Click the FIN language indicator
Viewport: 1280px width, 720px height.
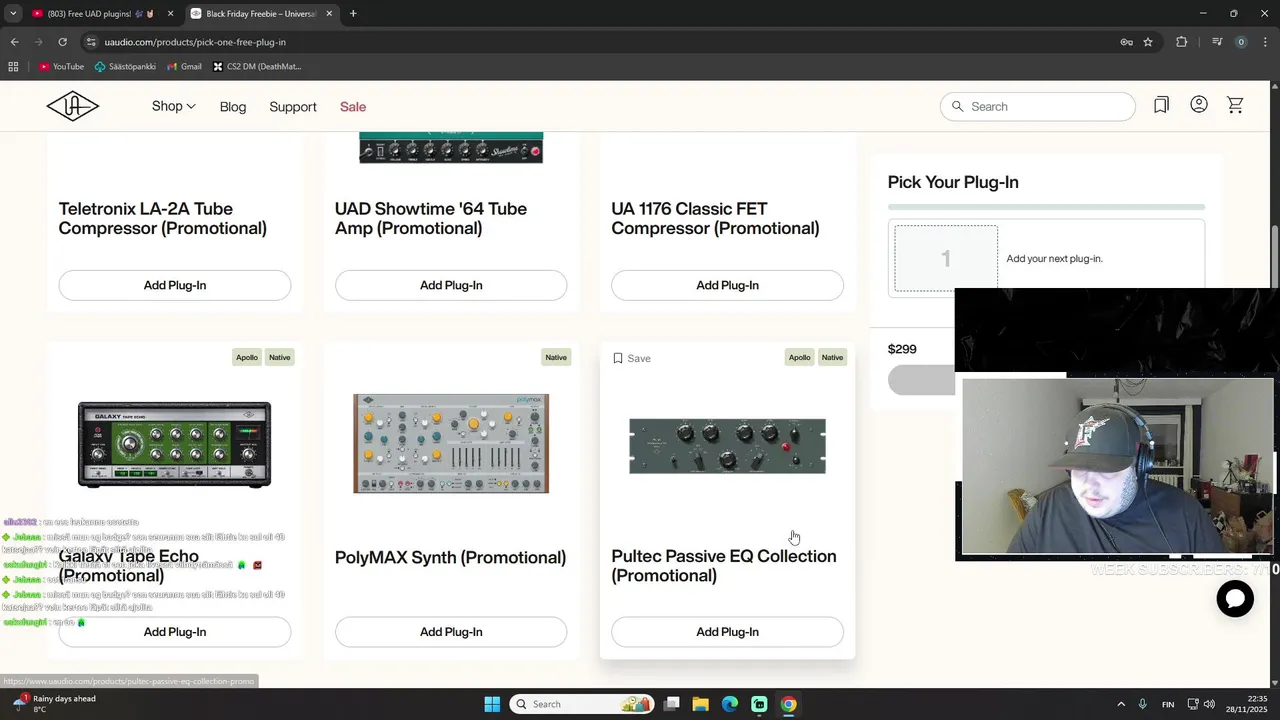point(1168,704)
